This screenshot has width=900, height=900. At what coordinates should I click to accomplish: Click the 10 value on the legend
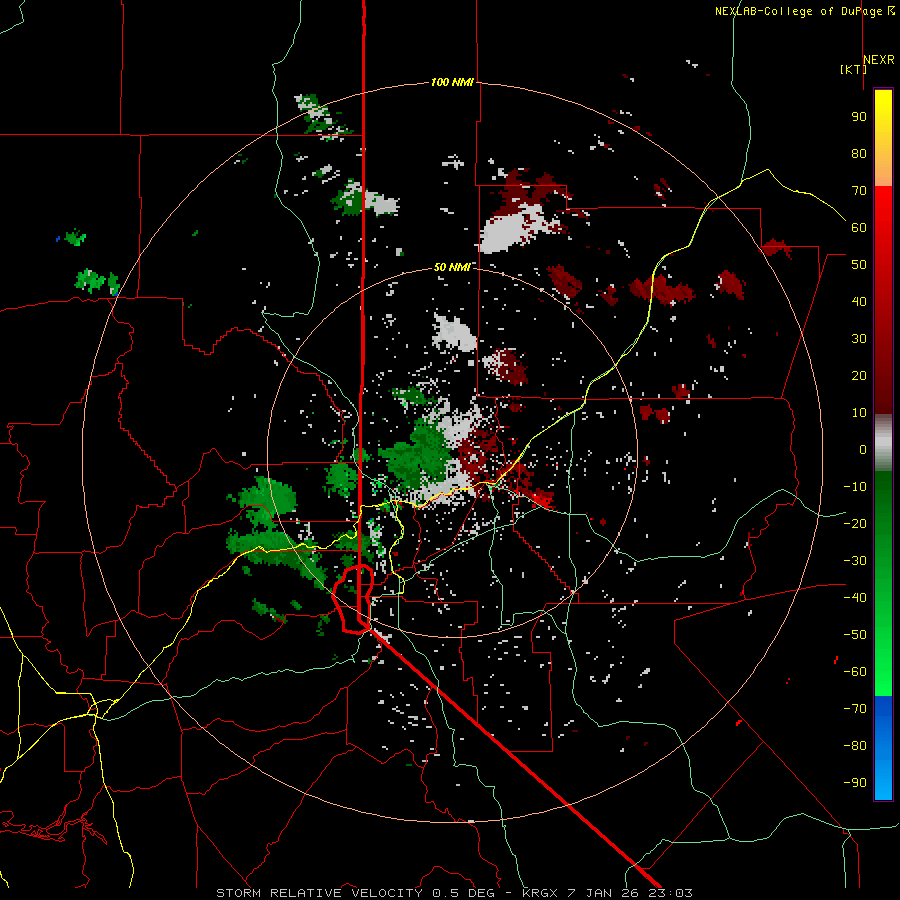click(x=859, y=413)
